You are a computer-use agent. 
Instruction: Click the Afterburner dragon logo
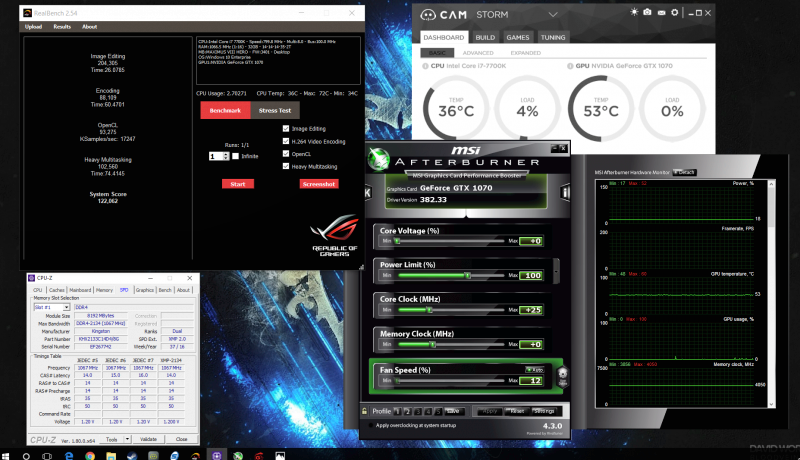coord(379,159)
